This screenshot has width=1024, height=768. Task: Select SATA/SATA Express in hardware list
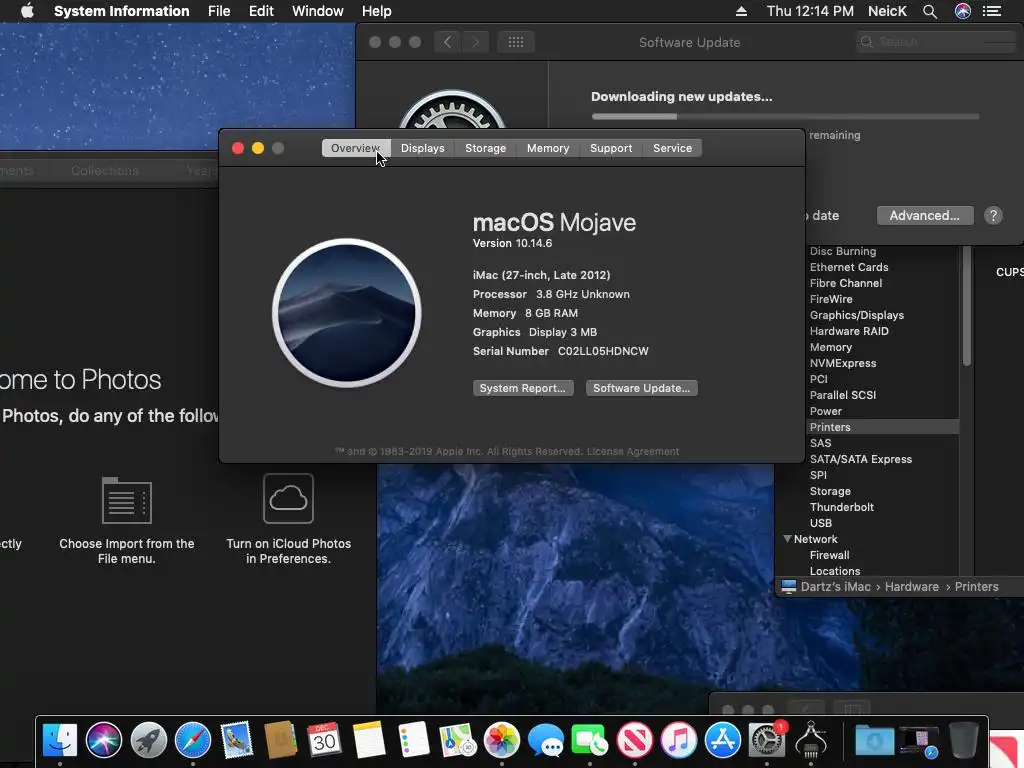tap(861, 459)
